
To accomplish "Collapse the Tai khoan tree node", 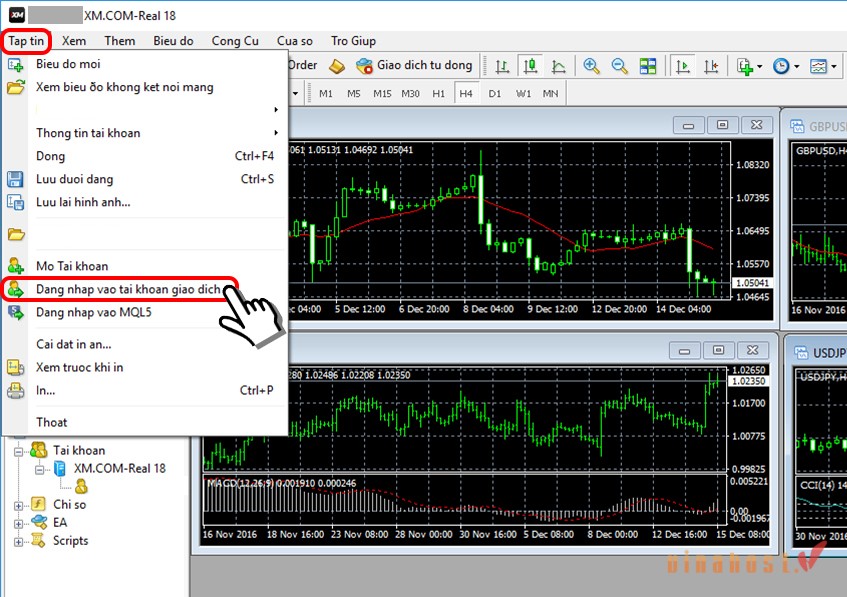I will coord(18,451).
